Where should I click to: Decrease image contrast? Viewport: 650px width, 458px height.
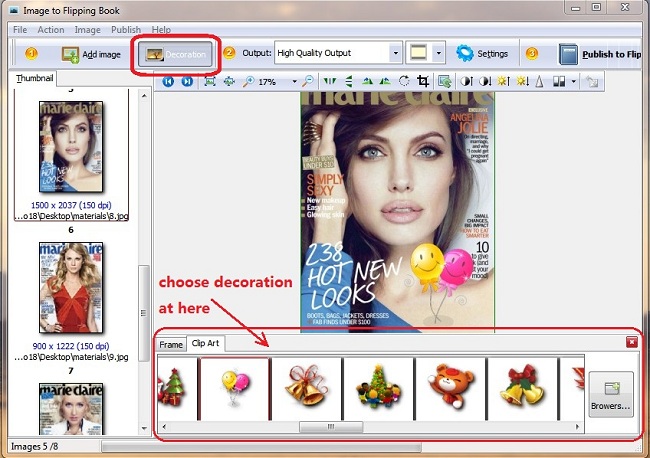click(x=485, y=81)
